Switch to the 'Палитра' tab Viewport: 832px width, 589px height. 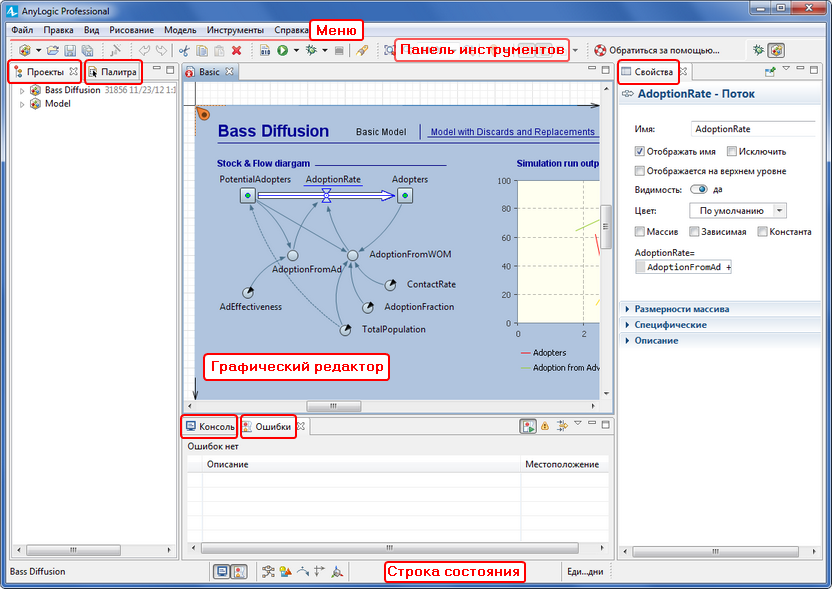pos(113,72)
